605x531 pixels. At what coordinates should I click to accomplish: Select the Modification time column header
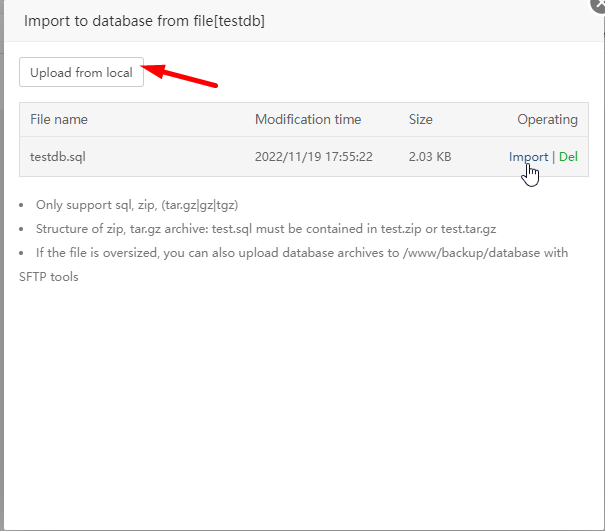[308, 119]
